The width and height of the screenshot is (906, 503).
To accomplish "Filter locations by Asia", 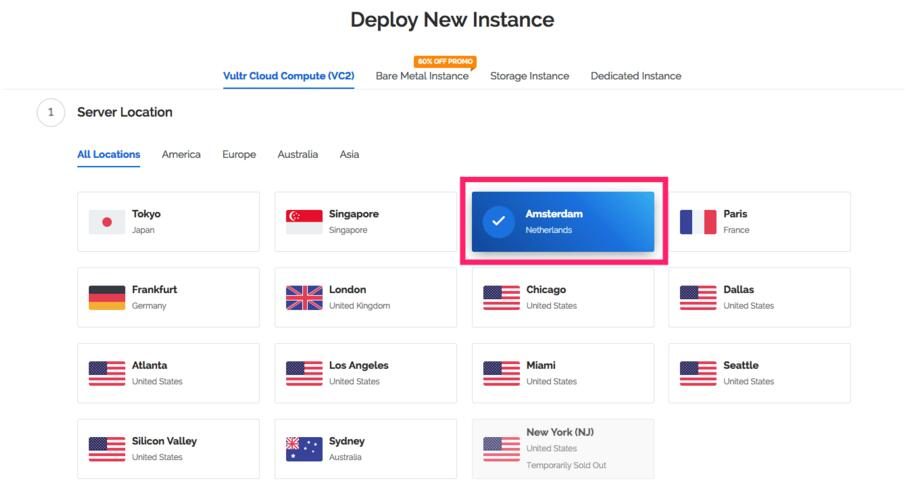I will pyautogui.click(x=349, y=155).
